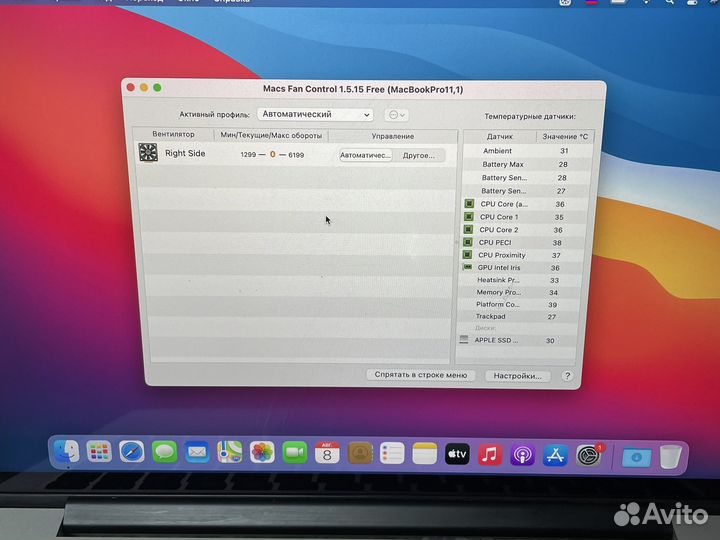The height and width of the screenshot is (540, 720).
Task: Click the Управление column header
Action: click(x=393, y=136)
